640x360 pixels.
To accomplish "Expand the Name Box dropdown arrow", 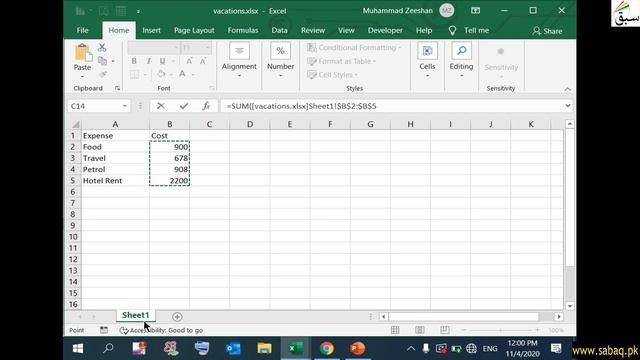I will [x=124, y=106].
